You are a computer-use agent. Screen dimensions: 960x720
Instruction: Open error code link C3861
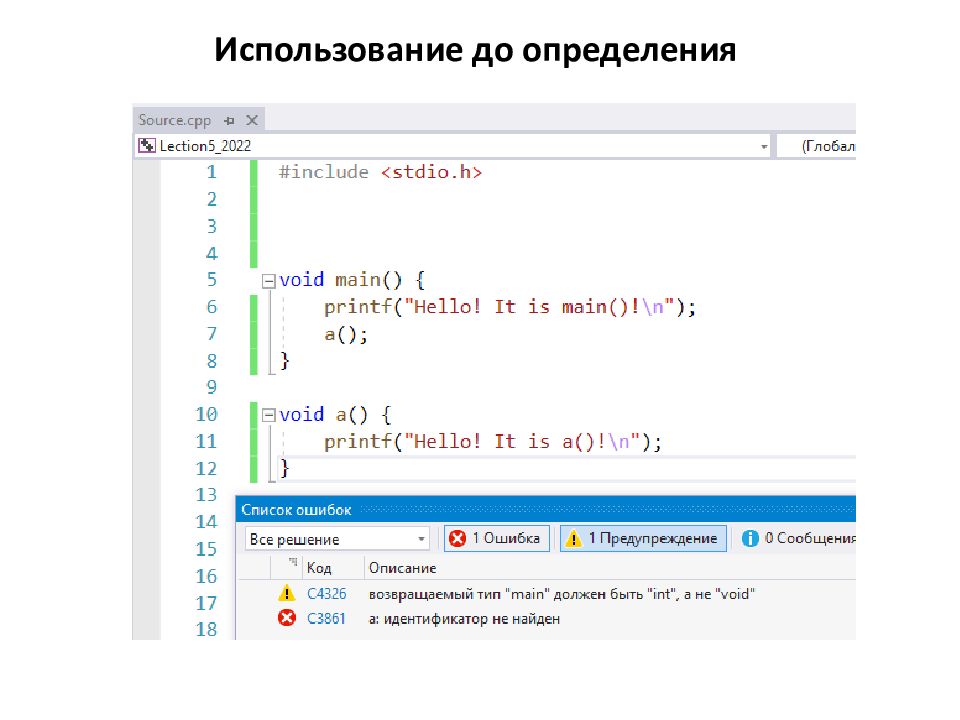coord(326,619)
